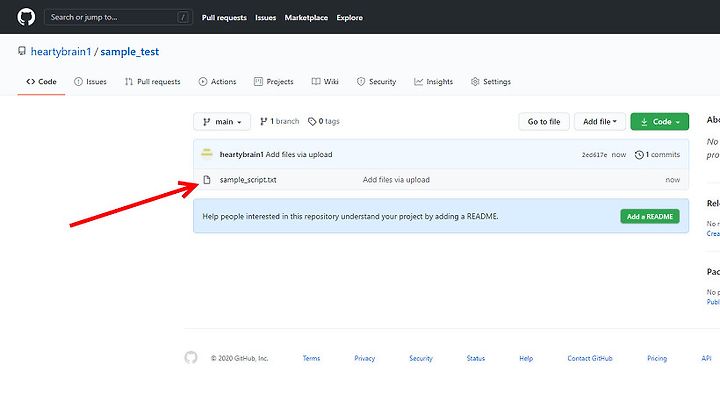720x393 pixels.
Task: Go to Marketplace
Action: [306, 17]
